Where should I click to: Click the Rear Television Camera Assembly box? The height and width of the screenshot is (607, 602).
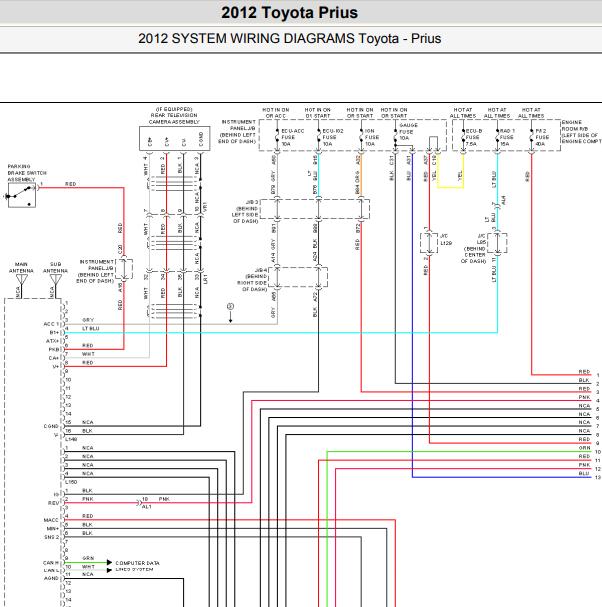pyautogui.click(x=175, y=138)
